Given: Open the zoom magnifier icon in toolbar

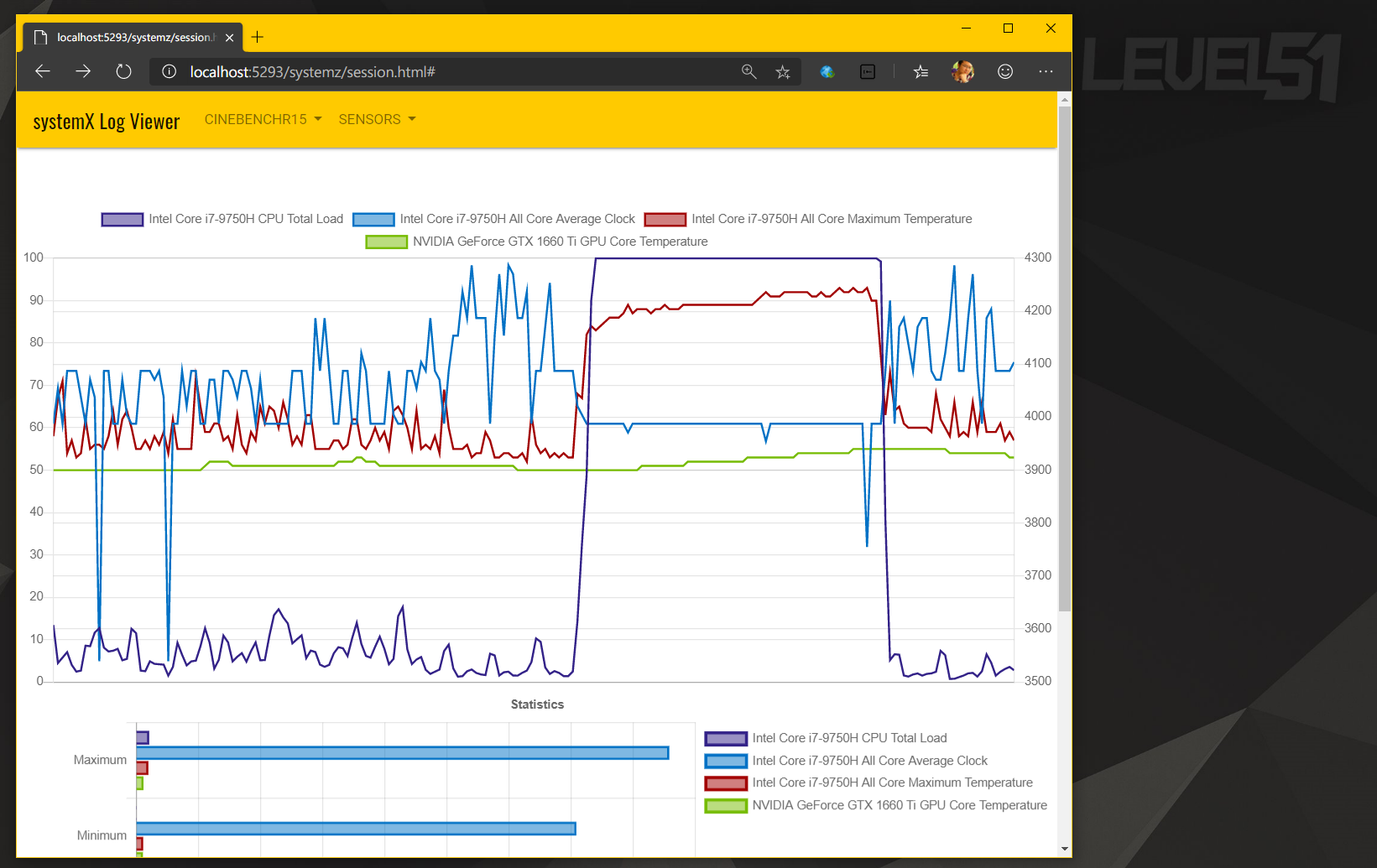Looking at the screenshot, I should (x=748, y=71).
